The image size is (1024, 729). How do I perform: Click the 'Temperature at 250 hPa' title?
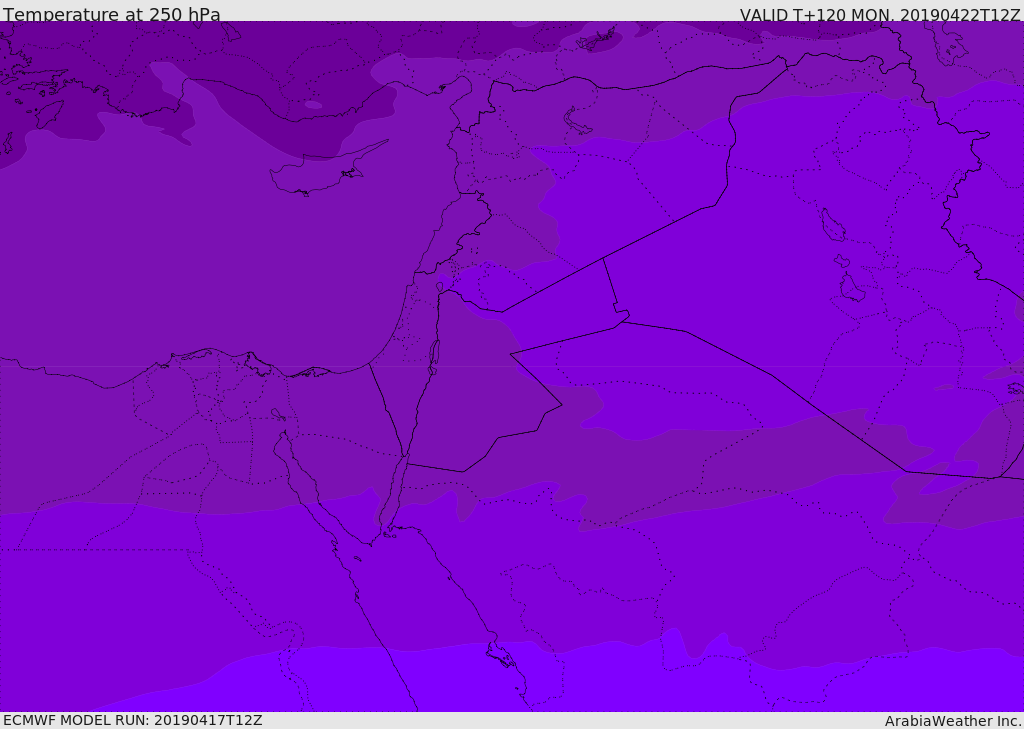(x=112, y=14)
